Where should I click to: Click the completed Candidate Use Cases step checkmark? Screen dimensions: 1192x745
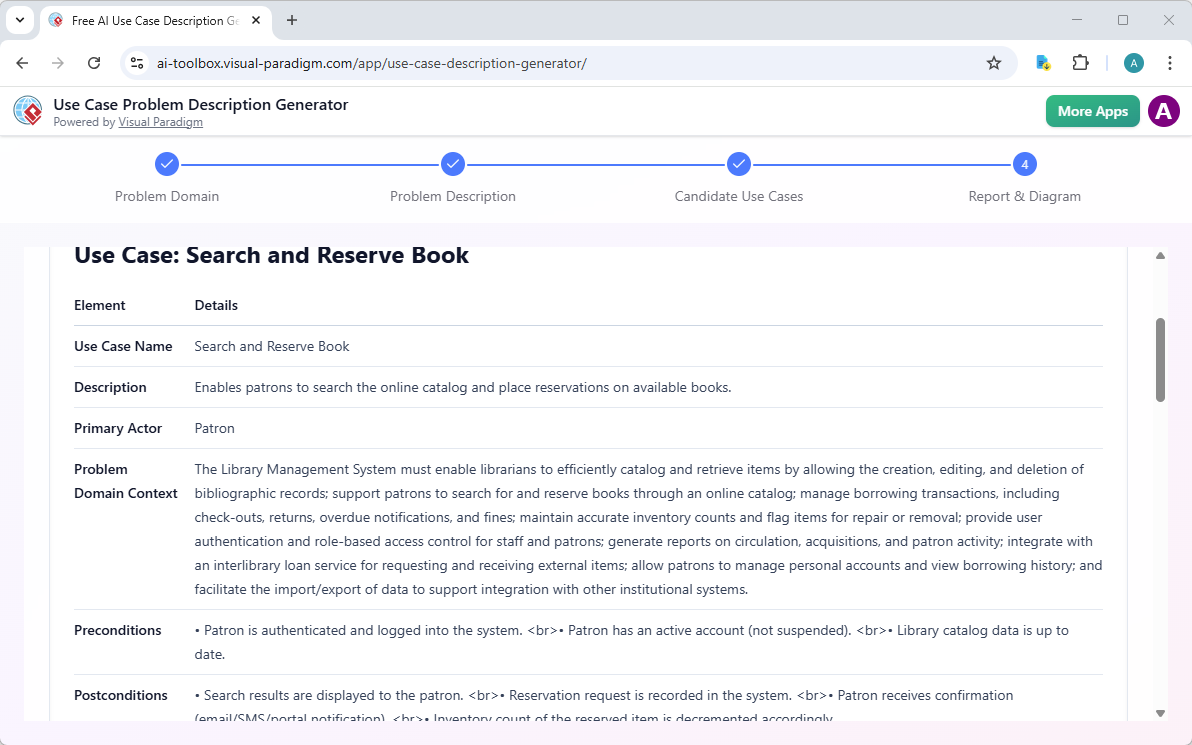pyautogui.click(x=739, y=163)
